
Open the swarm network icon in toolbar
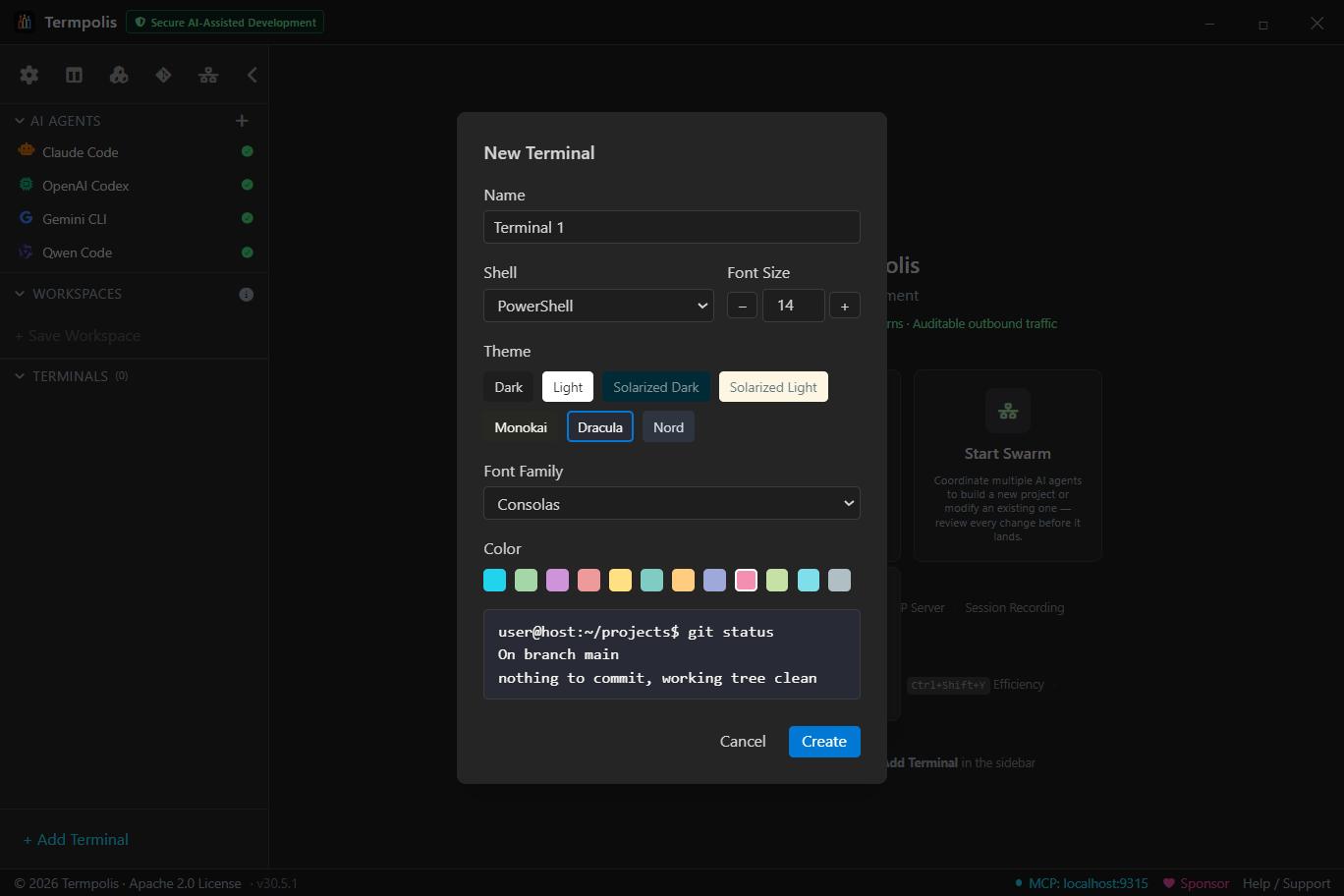click(208, 75)
